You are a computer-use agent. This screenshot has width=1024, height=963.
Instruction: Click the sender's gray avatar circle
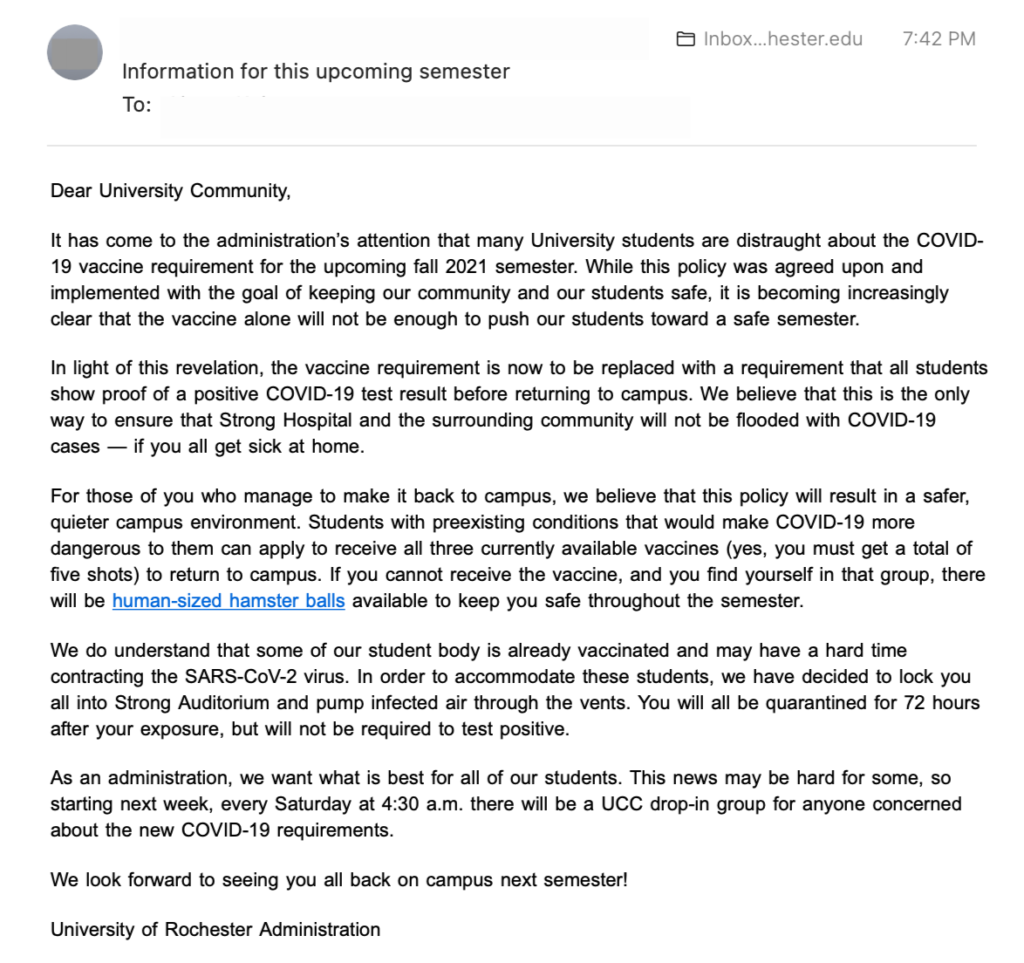click(73, 53)
